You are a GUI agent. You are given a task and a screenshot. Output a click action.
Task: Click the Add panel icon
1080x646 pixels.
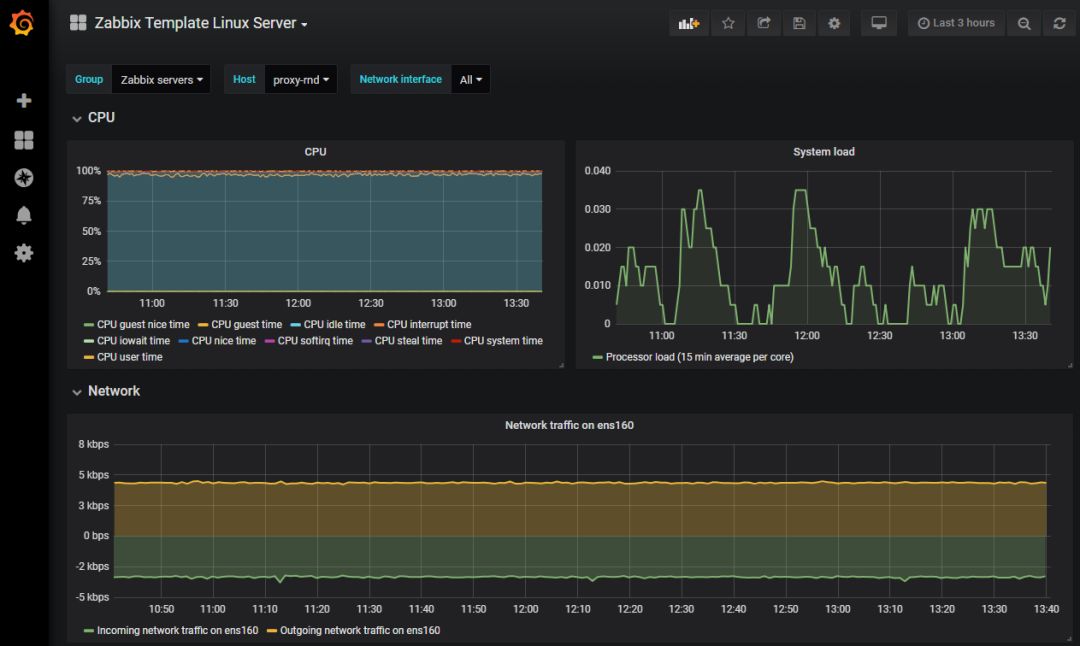click(689, 23)
